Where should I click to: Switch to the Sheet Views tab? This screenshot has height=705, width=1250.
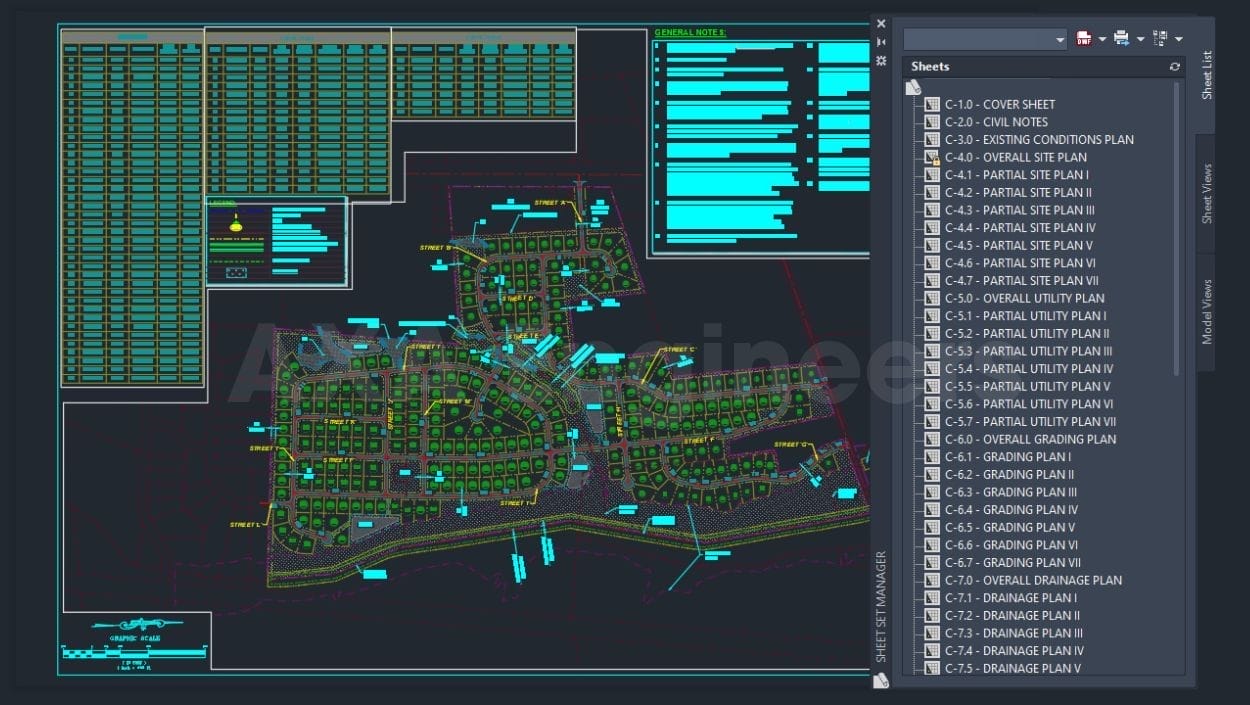(x=1206, y=194)
